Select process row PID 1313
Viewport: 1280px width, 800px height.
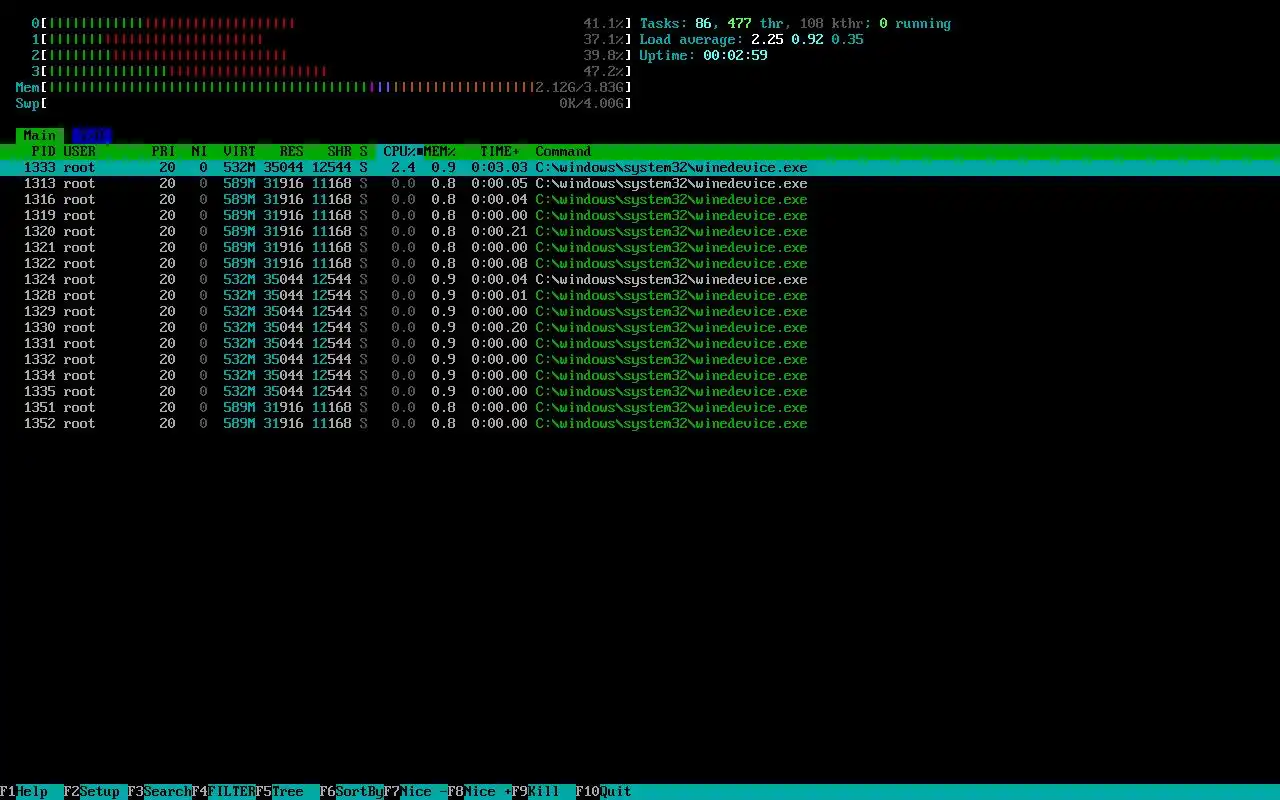pyautogui.click(x=640, y=183)
